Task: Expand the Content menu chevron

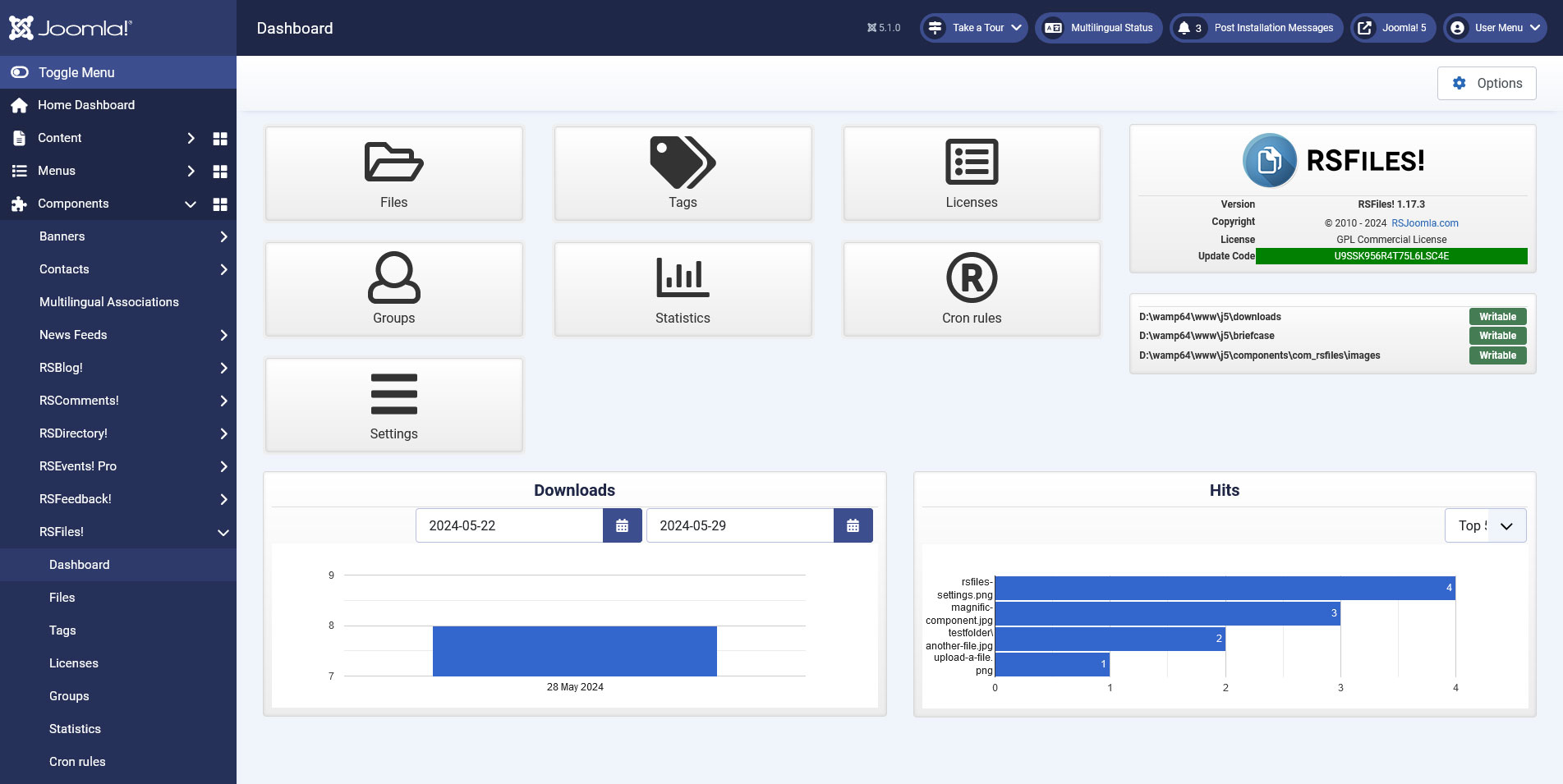Action: (191, 138)
